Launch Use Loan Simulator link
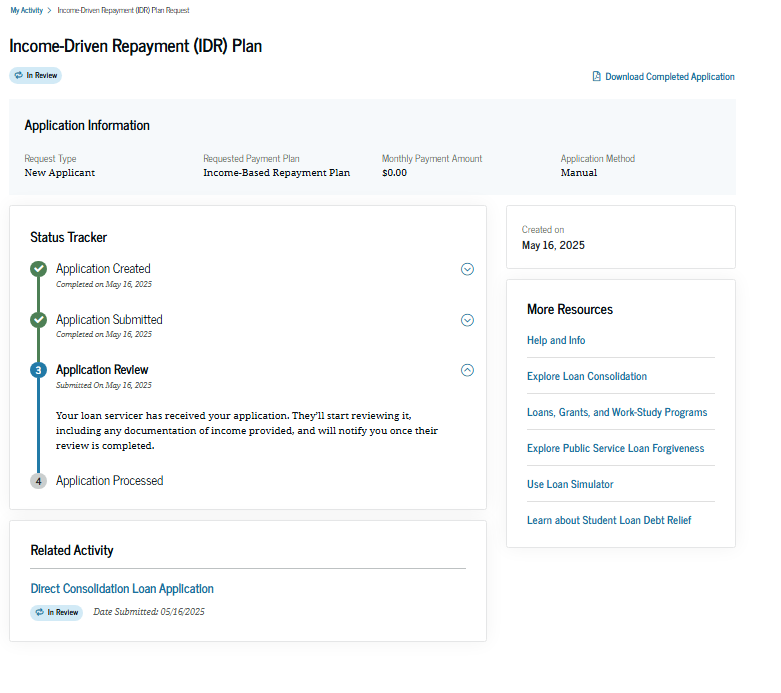Viewport: 781px width, 693px height. pyautogui.click(x=570, y=485)
